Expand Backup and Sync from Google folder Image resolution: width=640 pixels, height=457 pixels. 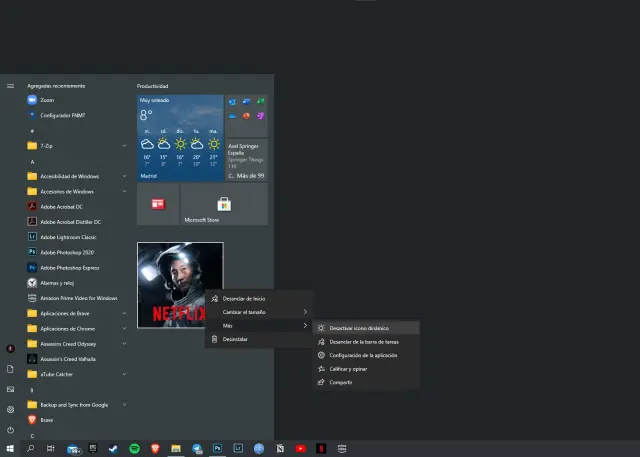coord(75,405)
